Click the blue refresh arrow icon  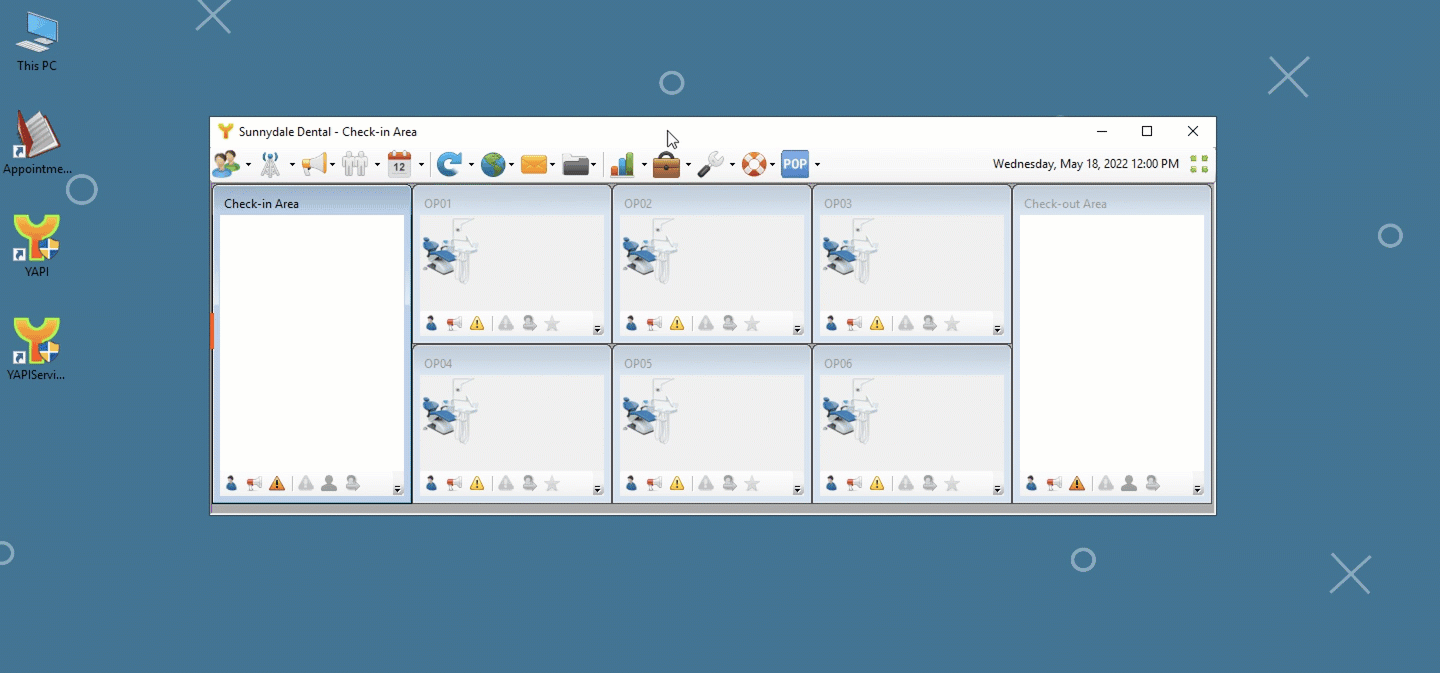tap(450, 164)
